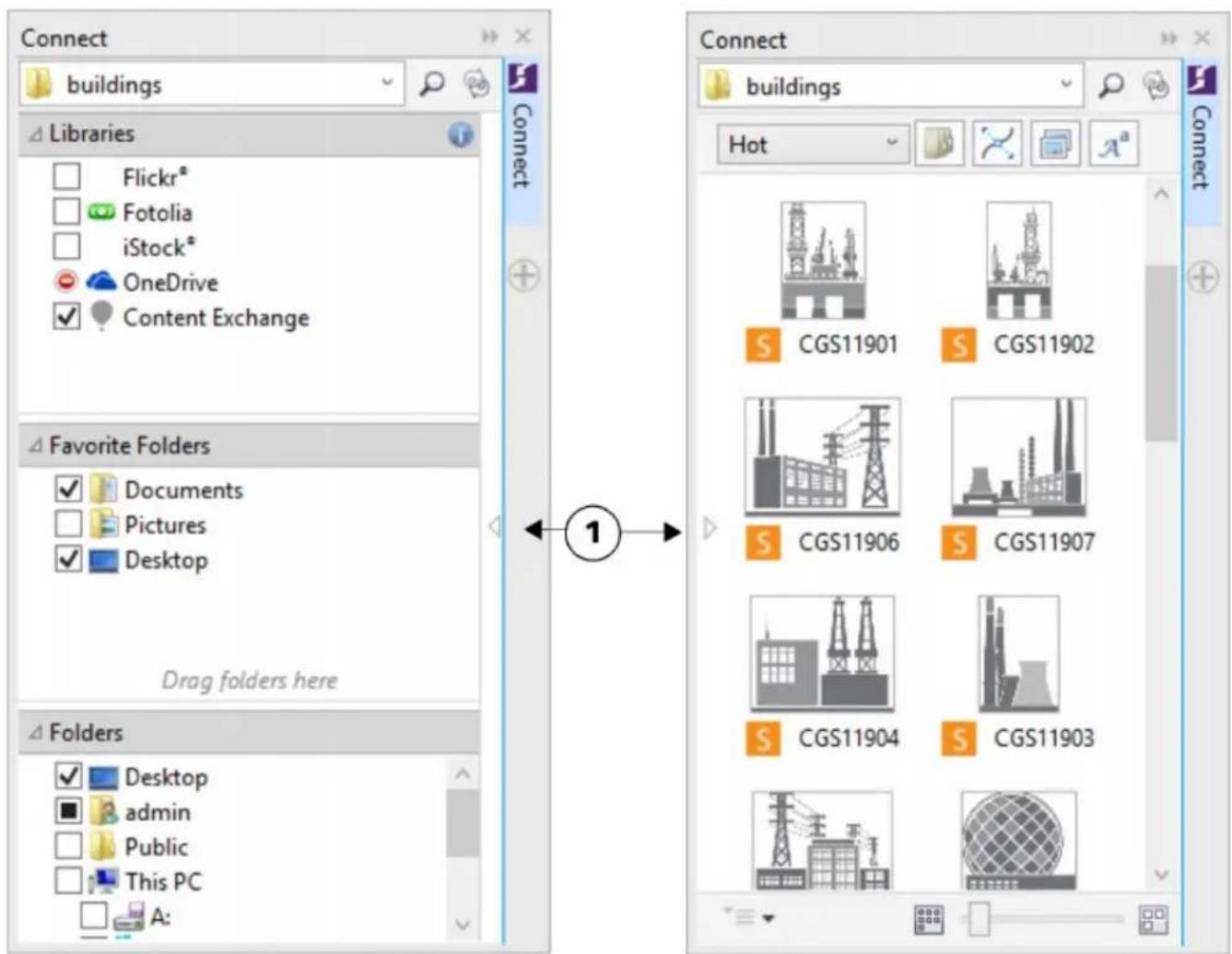Screen dimensions: 1232x954
Task: Click the Drag folders here hint text
Action: tap(250, 681)
